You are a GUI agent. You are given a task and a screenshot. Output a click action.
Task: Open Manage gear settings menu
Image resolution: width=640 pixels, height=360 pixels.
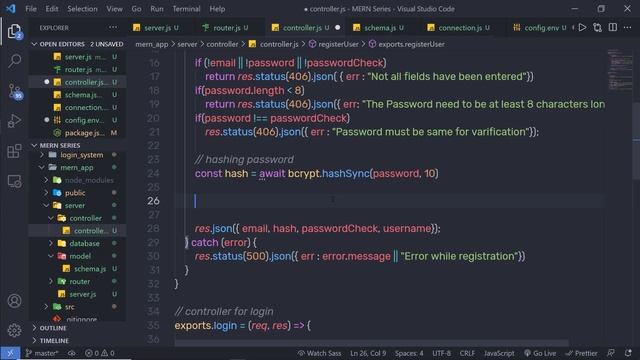[14, 330]
